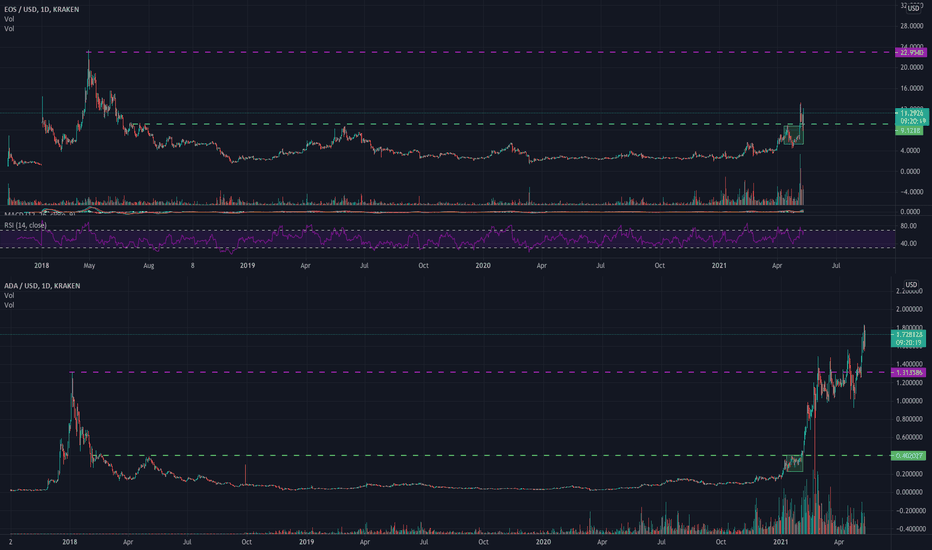
Task: Click the 2021 label on the ADA time axis
Action: [780, 542]
